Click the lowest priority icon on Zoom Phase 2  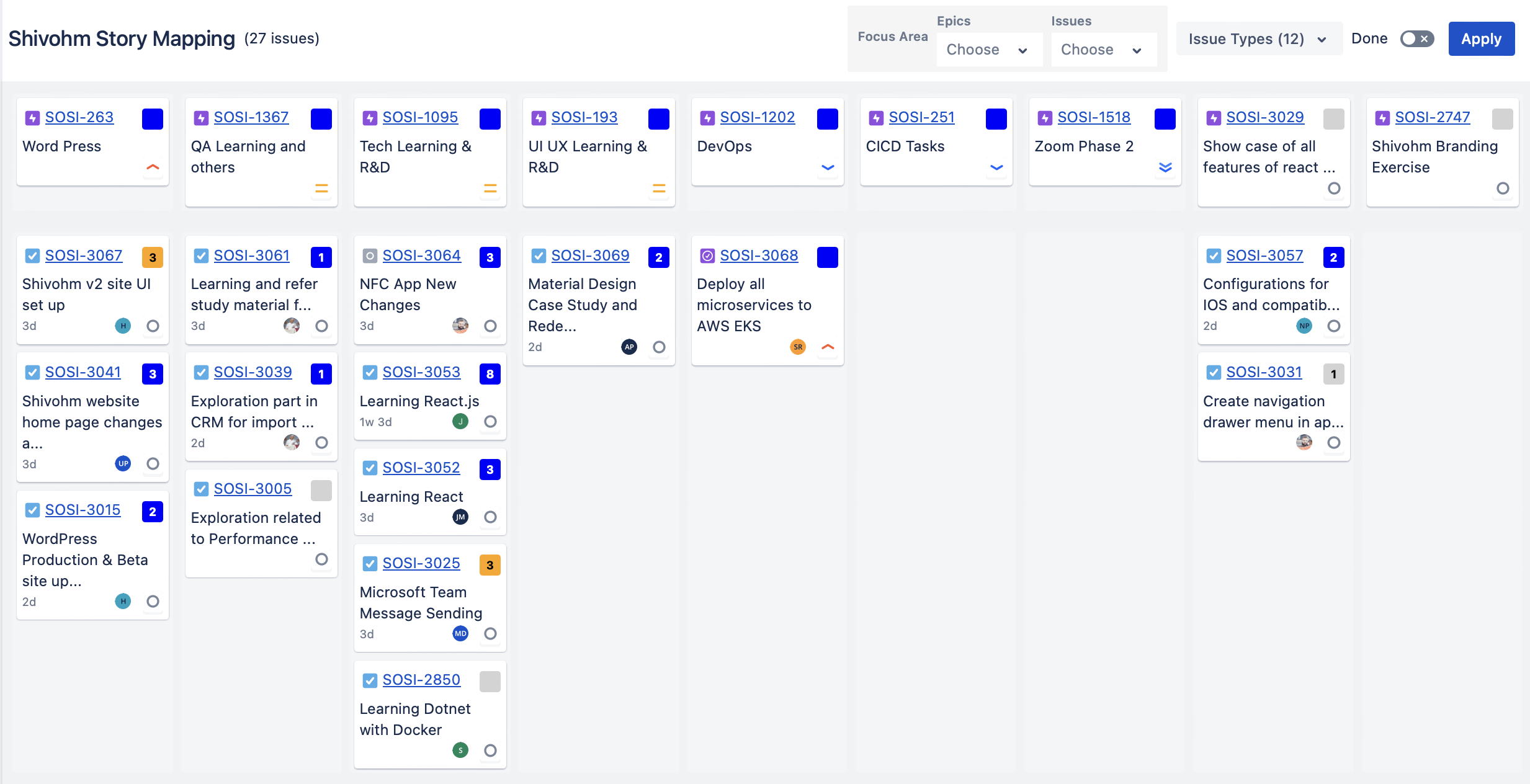coord(1165,167)
